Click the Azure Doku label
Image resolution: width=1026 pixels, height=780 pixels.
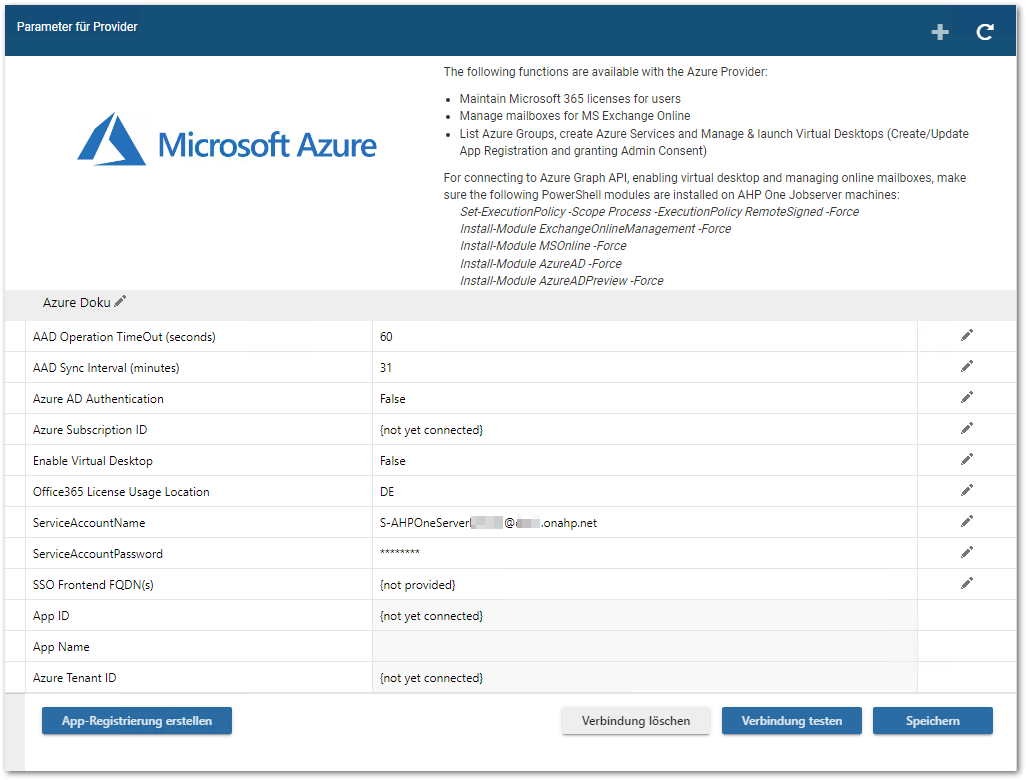(x=77, y=302)
